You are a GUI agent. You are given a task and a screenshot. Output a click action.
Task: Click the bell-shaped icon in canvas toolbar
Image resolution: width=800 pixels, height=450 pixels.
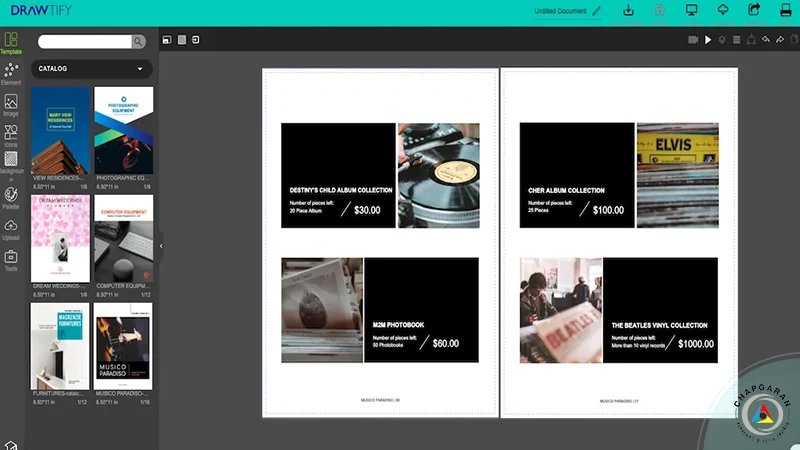coord(752,39)
